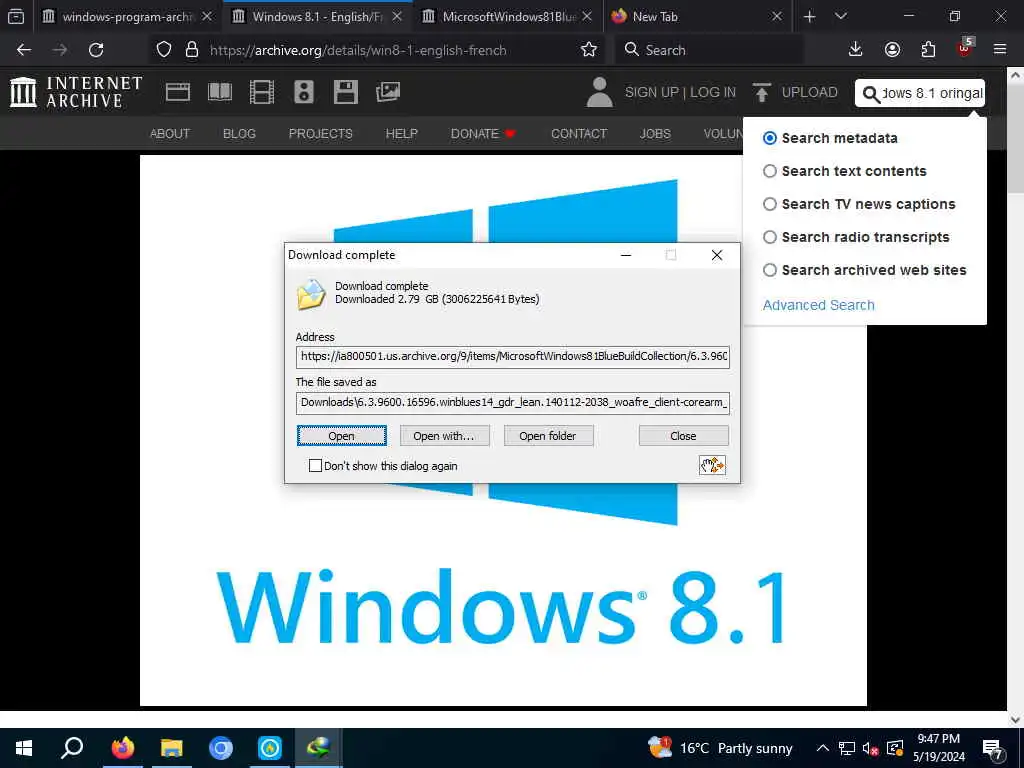
Task: Follow the Advanced Search link
Action: click(x=818, y=305)
